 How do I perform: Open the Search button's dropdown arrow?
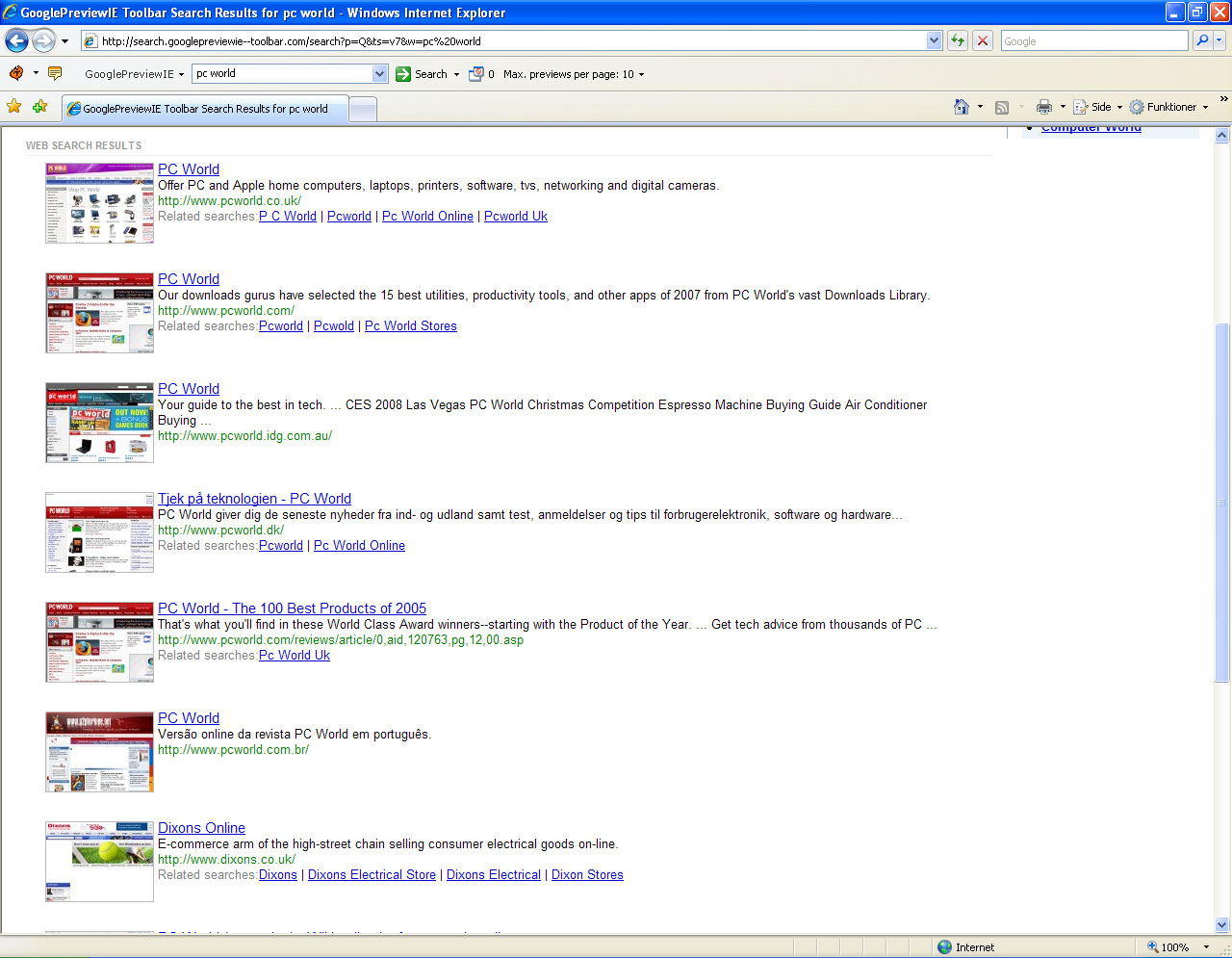[456, 74]
